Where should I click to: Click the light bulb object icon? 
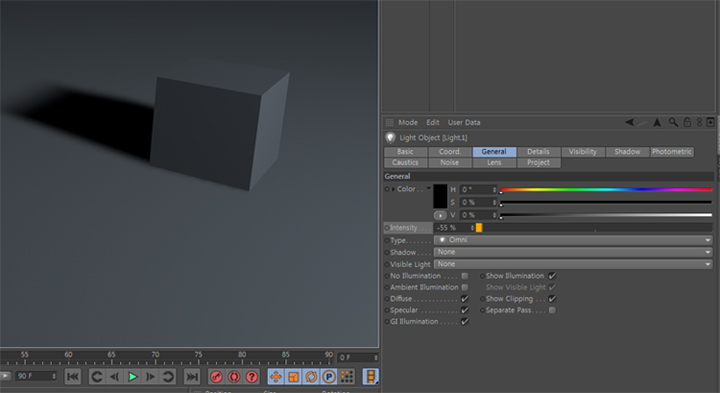[x=390, y=137]
